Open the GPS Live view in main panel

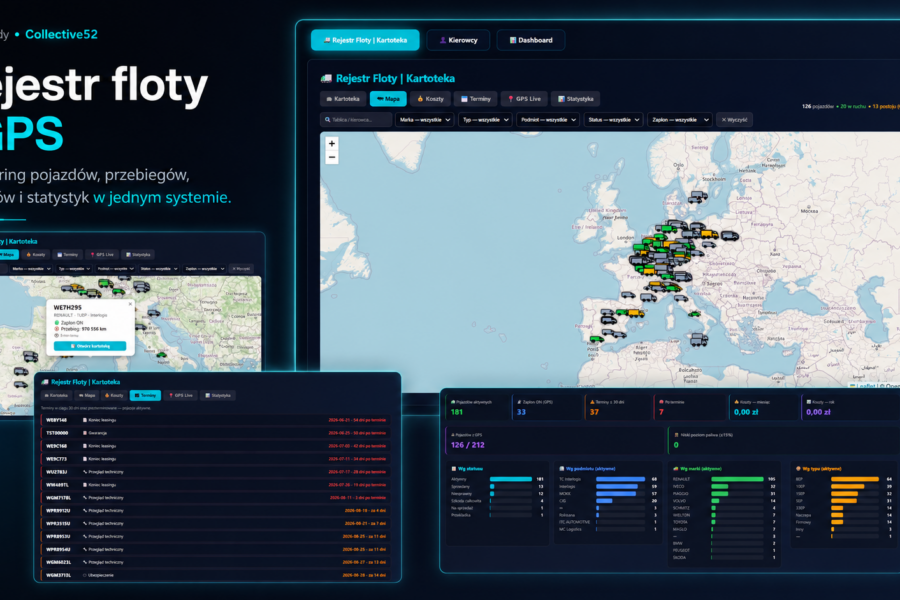[x=525, y=99]
